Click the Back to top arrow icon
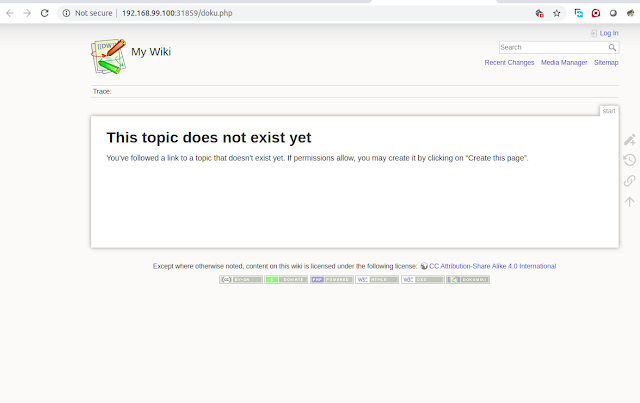Screen dimensions: 640x403 pos(629,201)
